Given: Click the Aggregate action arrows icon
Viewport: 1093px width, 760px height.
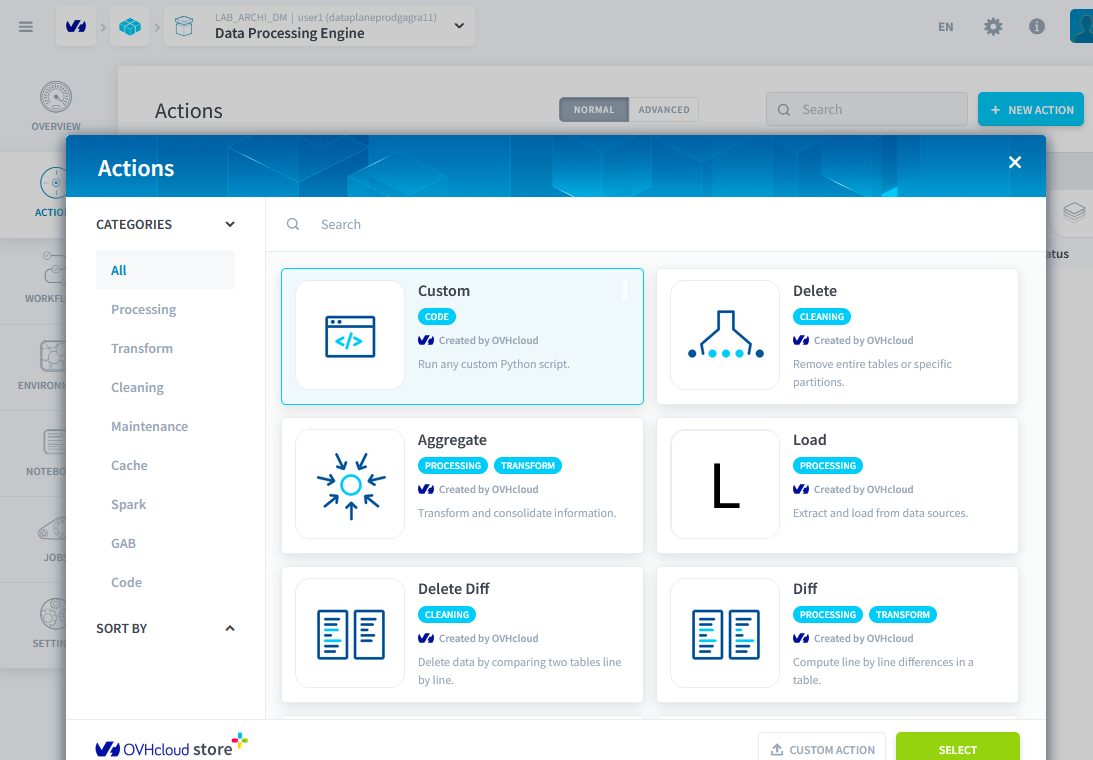Looking at the screenshot, I should (350, 485).
